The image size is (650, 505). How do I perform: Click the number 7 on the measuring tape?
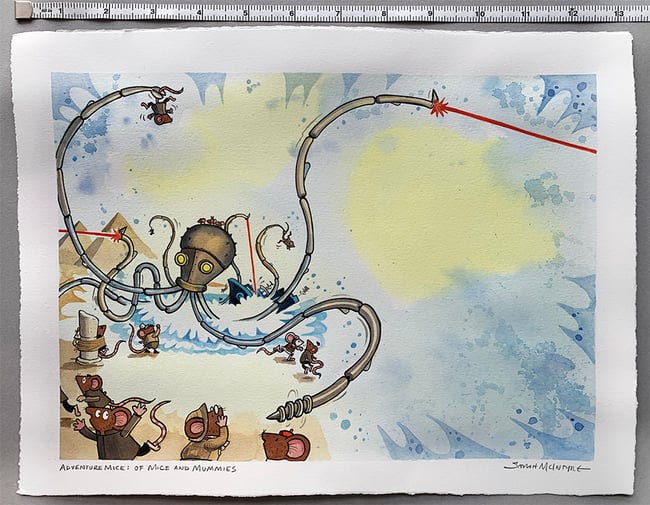click(x=338, y=14)
